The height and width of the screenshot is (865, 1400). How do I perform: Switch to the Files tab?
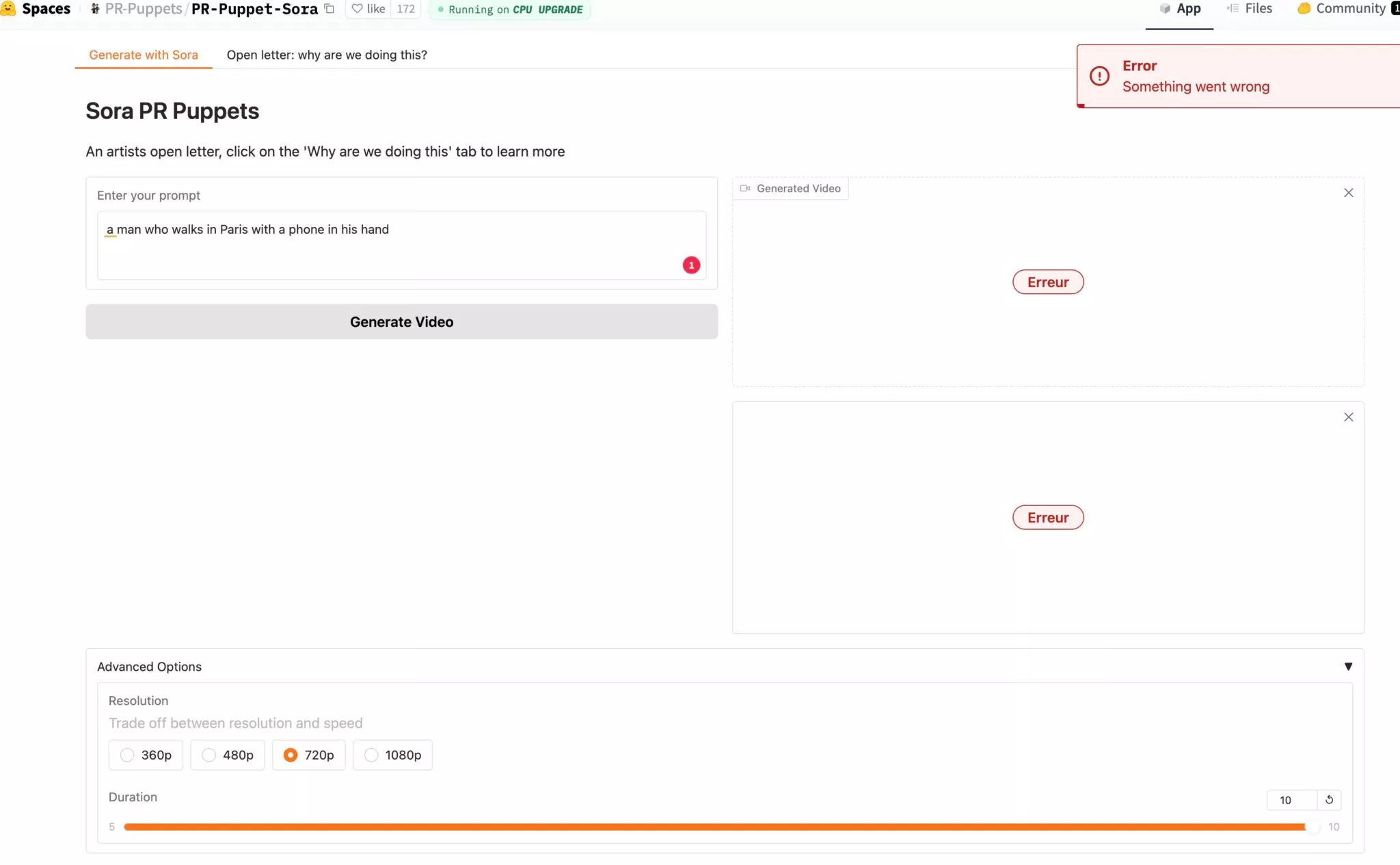coord(1250,9)
